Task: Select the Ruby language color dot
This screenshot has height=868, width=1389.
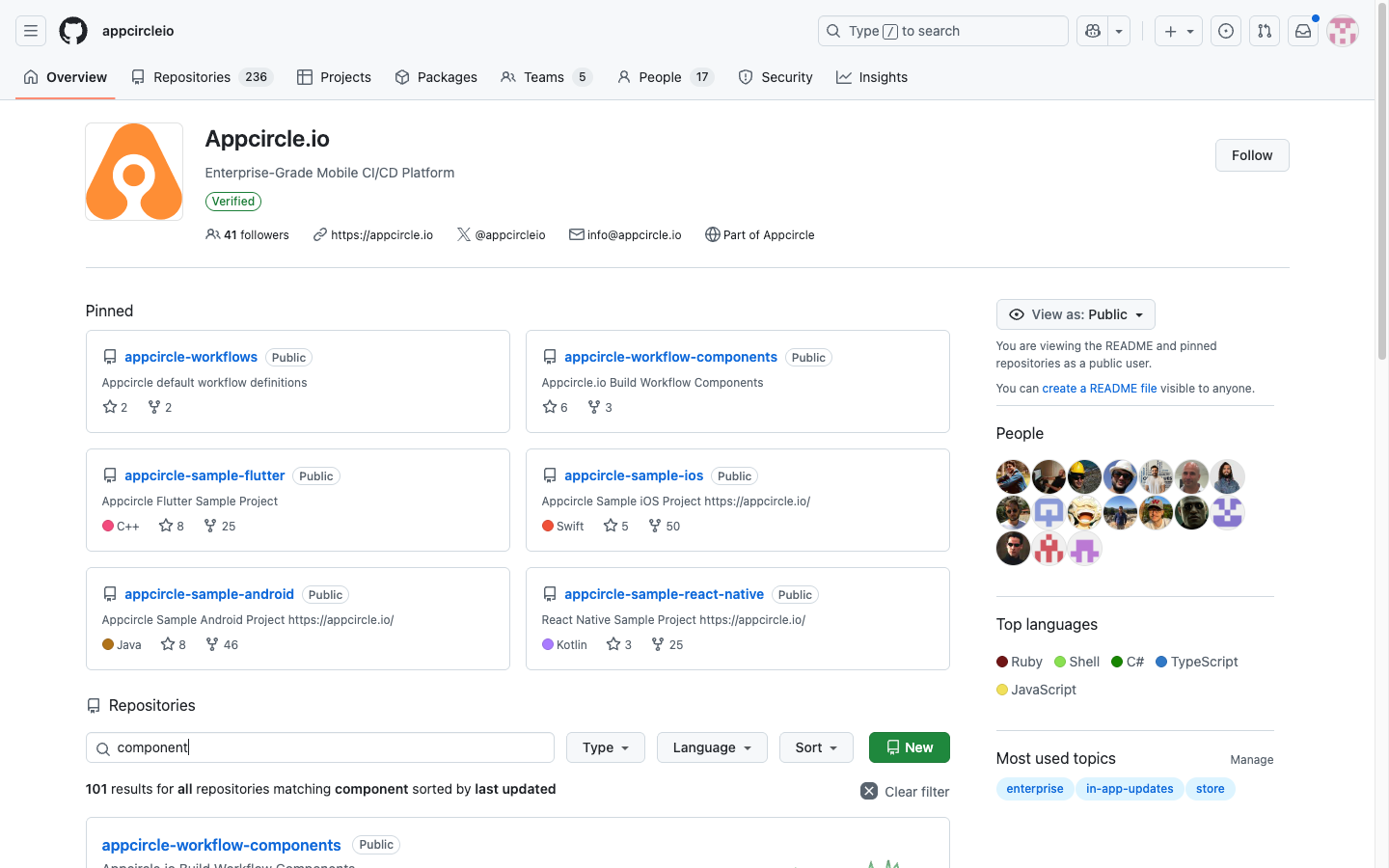Action: (x=1002, y=662)
